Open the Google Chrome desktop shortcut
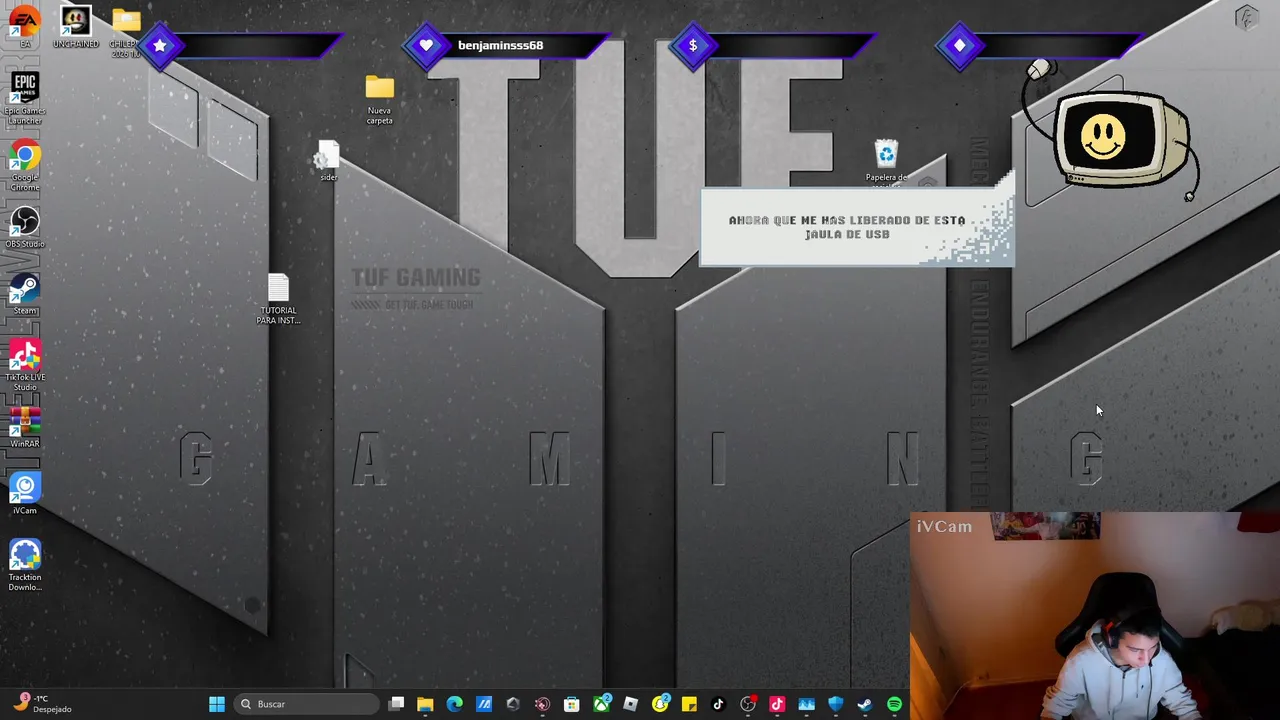 tap(25, 167)
